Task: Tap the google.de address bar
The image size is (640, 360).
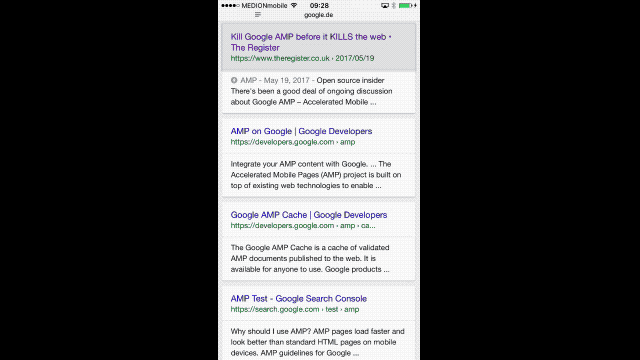Action: pyautogui.click(x=318, y=15)
